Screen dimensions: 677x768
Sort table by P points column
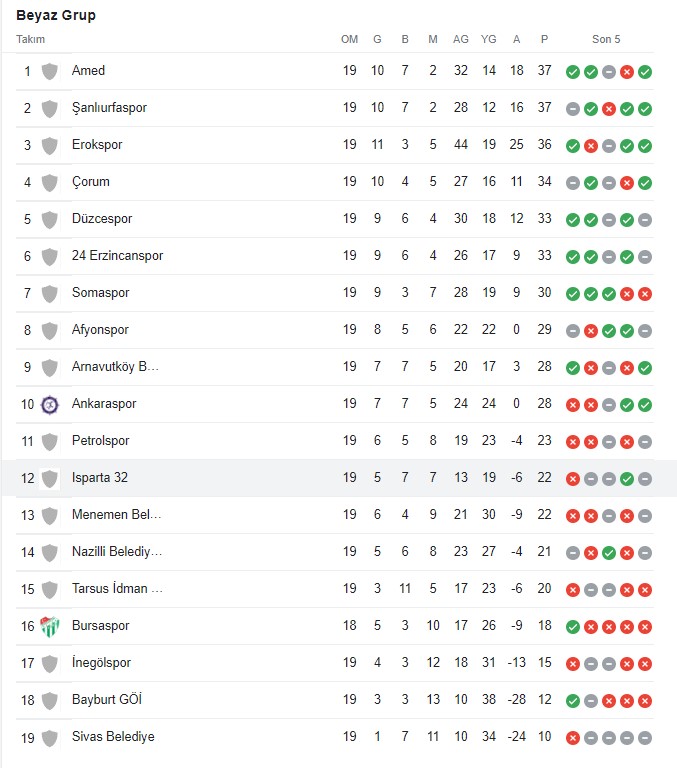coord(544,39)
